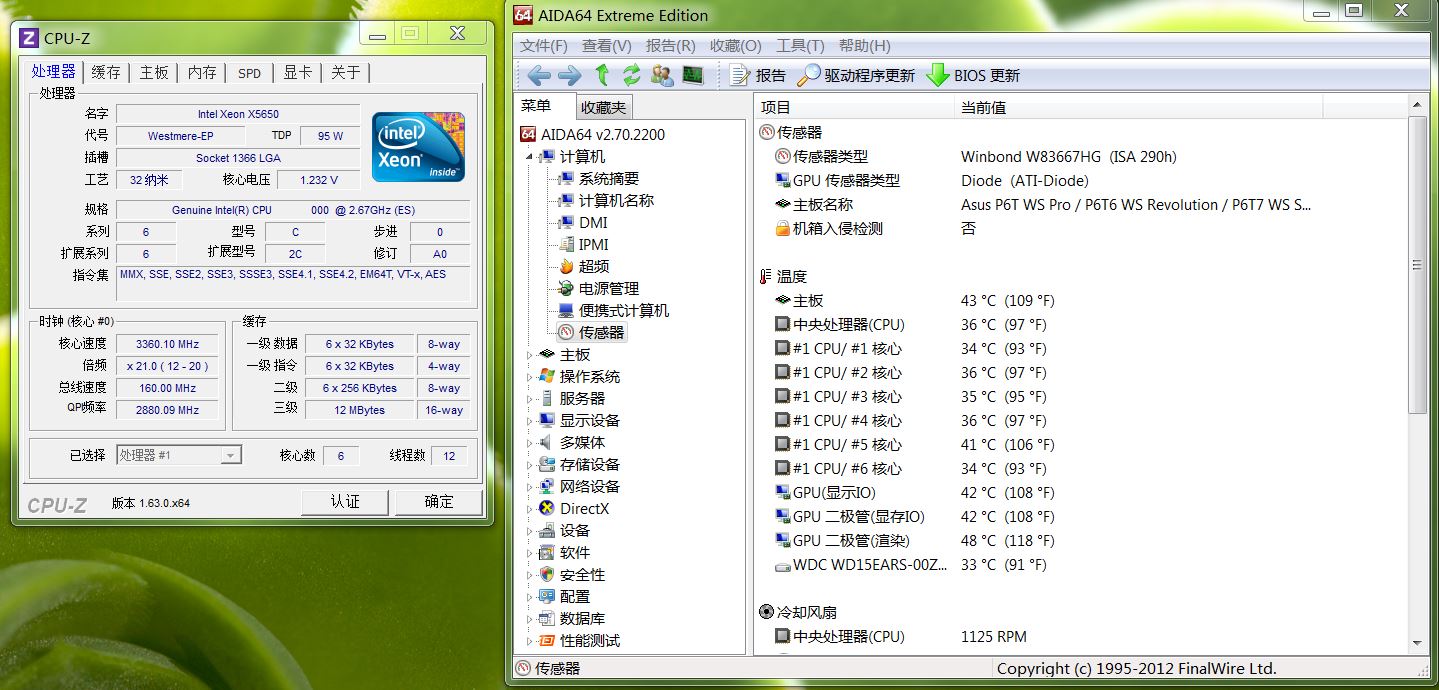
Task: Switch to the 收藏夹 tab in AIDA64
Action: point(604,107)
